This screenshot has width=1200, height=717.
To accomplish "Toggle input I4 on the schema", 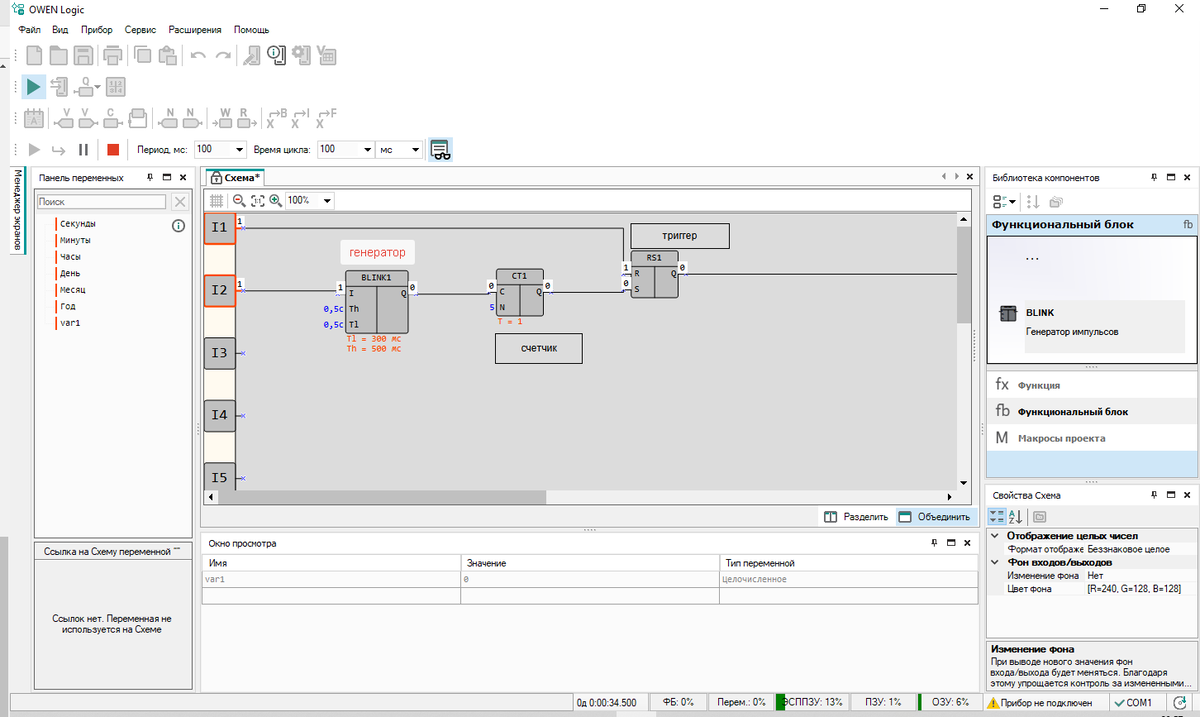I will click(220, 415).
